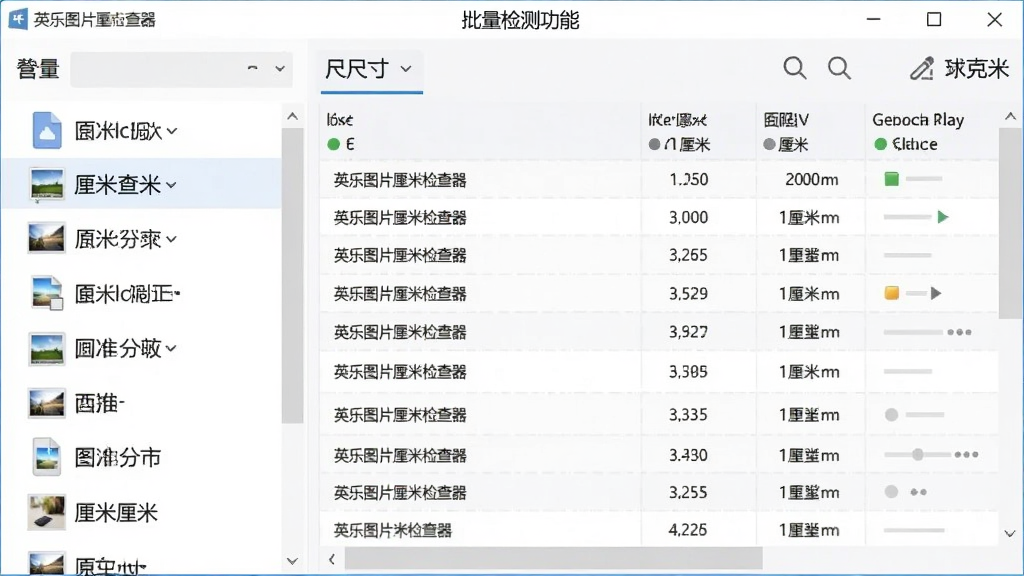Open the 尺尺寸 dropdown tab
This screenshot has height=576, width=1024.
click(x=370, y=69)
